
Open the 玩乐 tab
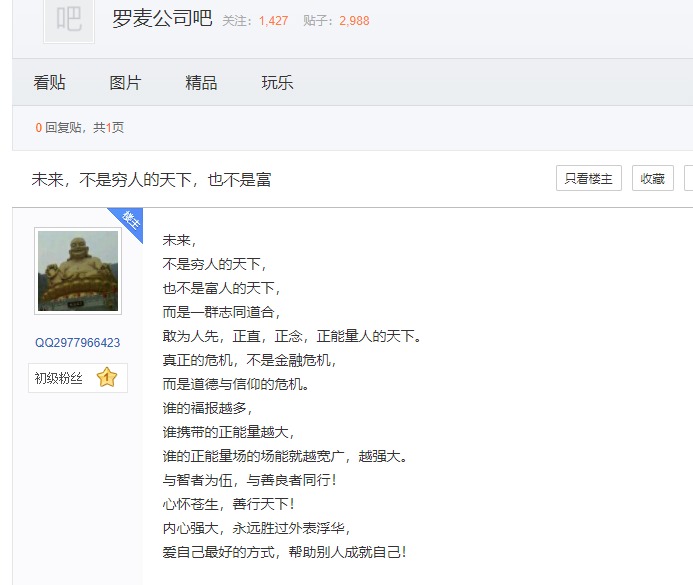278,83
